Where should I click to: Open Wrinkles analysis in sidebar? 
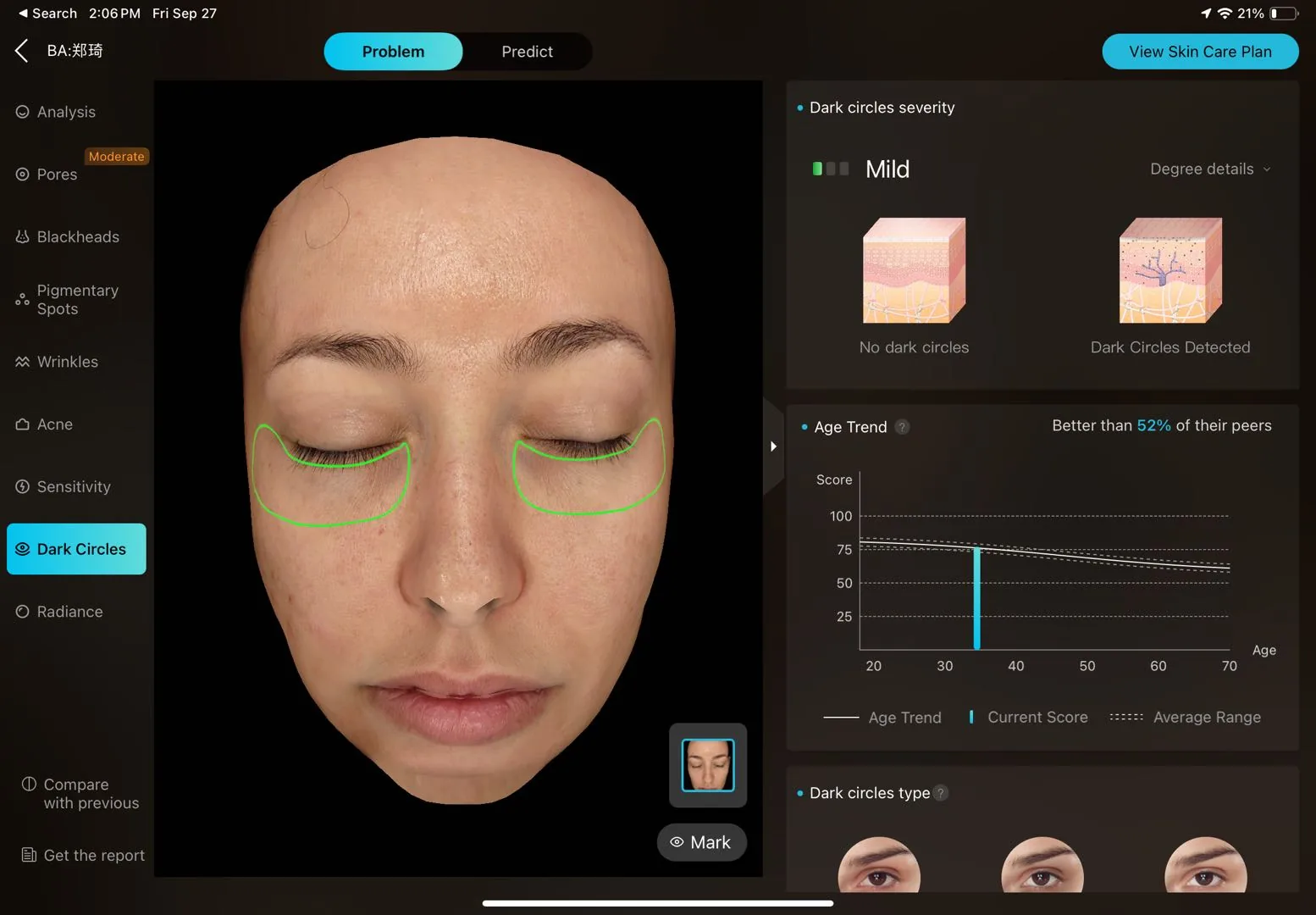coord(58,362)
